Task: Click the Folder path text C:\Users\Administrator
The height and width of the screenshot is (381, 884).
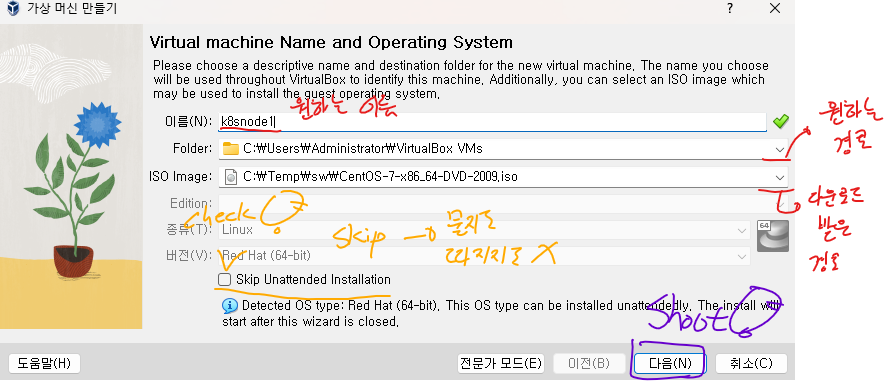Action: (x=363, y=149)
